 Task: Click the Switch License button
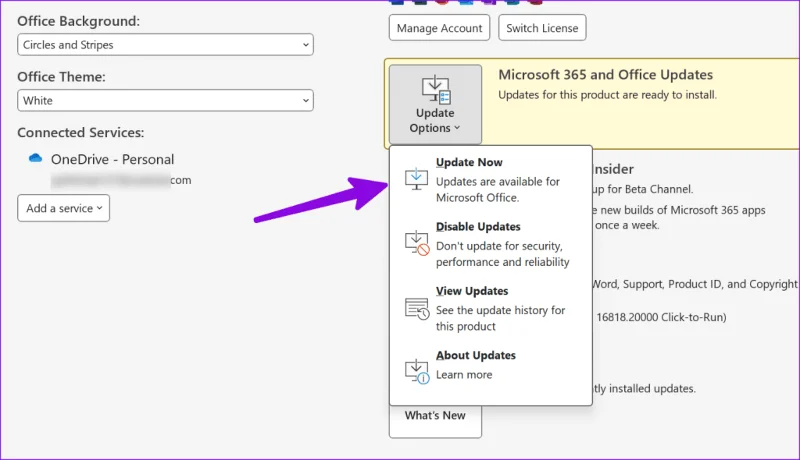point(542,28)
